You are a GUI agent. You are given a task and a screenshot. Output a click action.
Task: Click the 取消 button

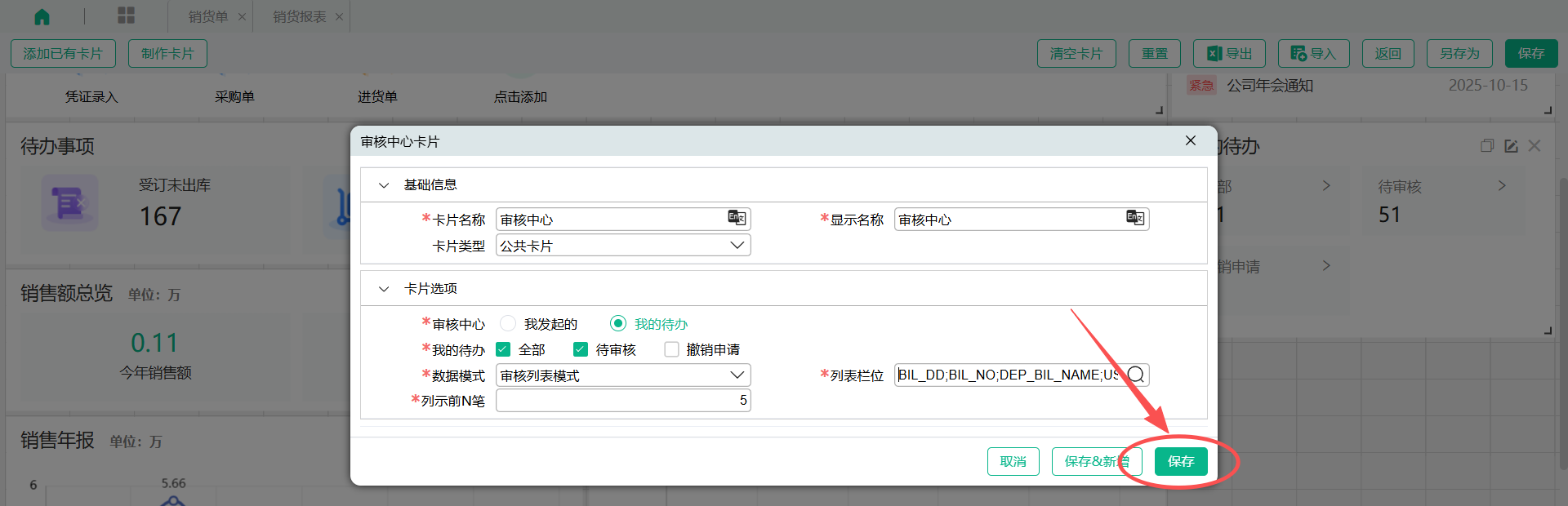pos(1013,461)
